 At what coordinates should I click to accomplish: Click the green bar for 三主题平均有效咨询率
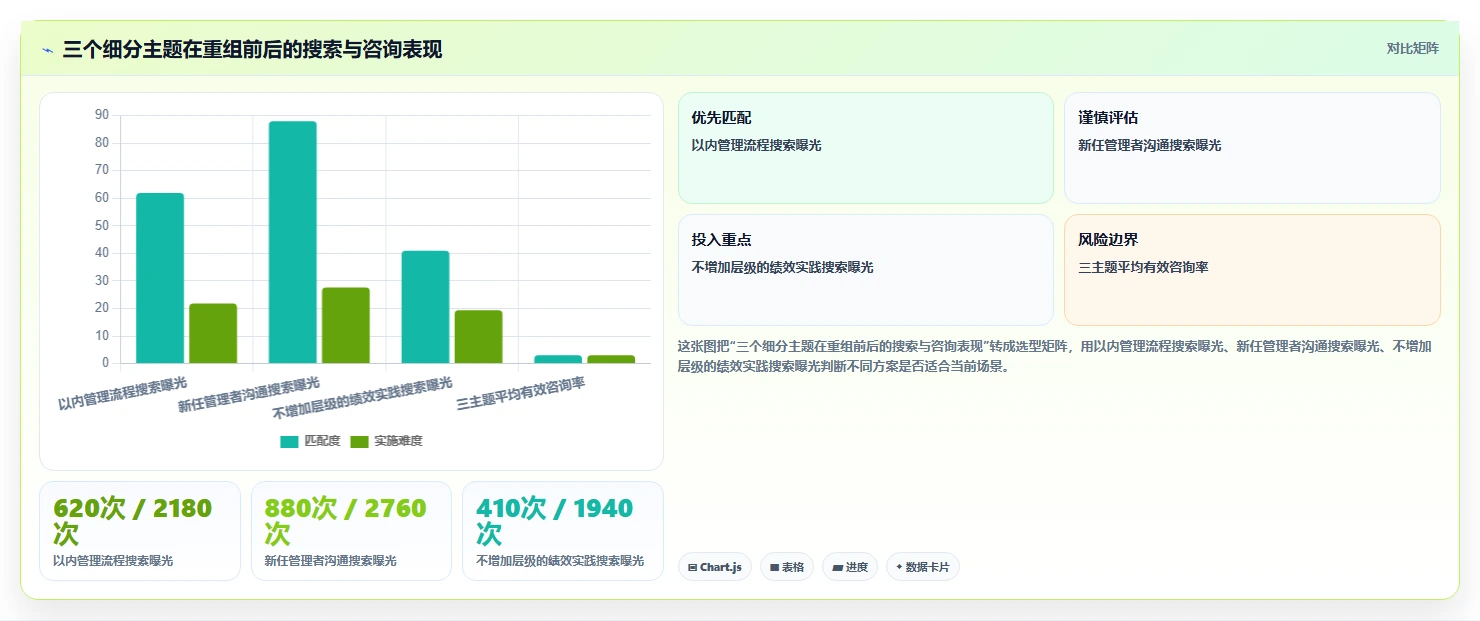(611, 359)
